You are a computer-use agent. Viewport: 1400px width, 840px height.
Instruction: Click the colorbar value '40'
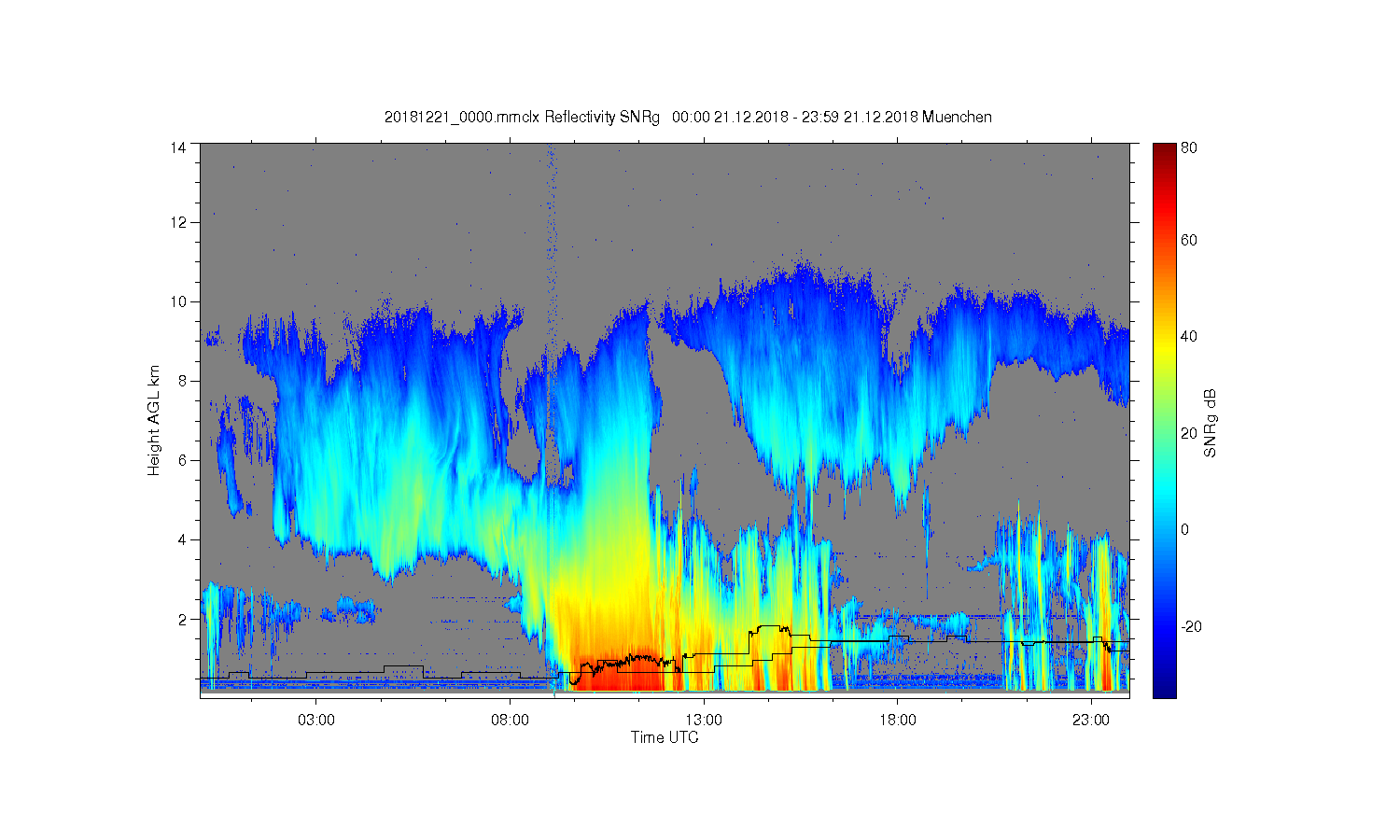point(1189,337)
